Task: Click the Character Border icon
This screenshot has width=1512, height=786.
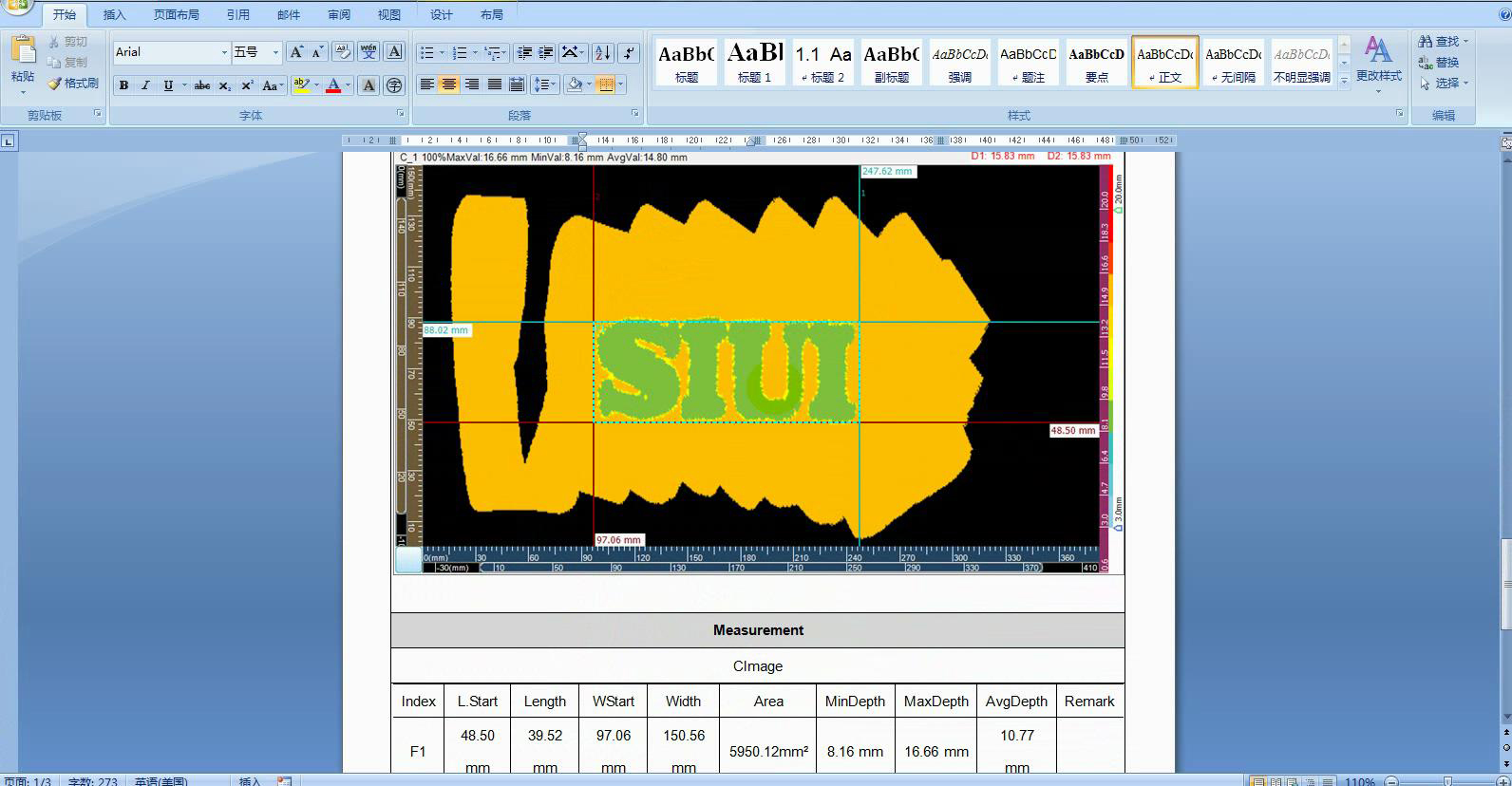Action: pos(395,52)
